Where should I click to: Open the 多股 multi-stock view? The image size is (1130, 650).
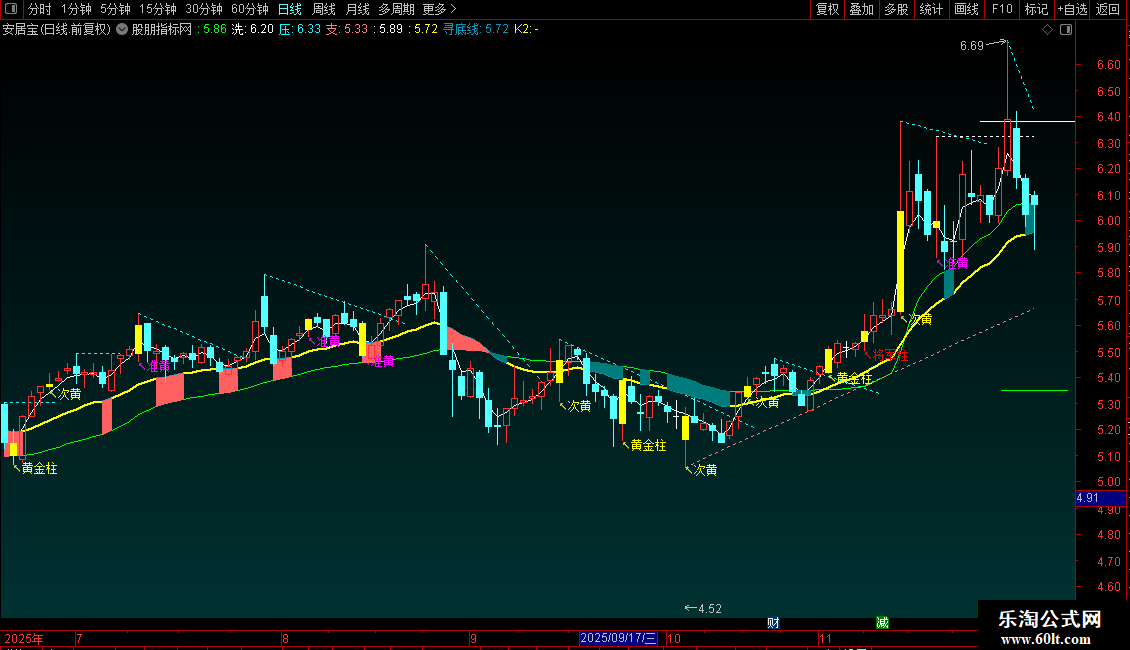coord(896,9)
